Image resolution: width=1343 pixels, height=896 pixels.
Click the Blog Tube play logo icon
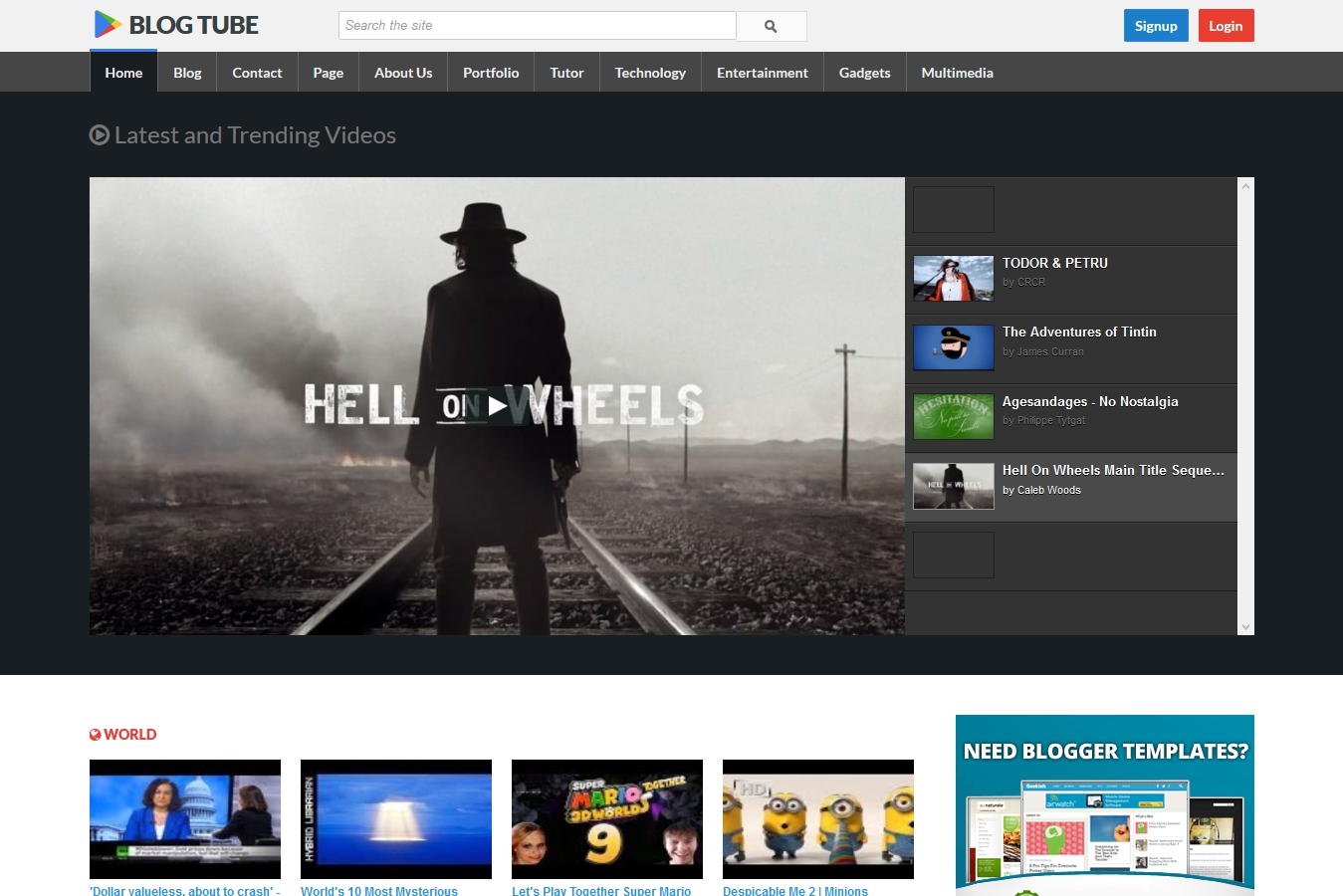pos(108,25)
